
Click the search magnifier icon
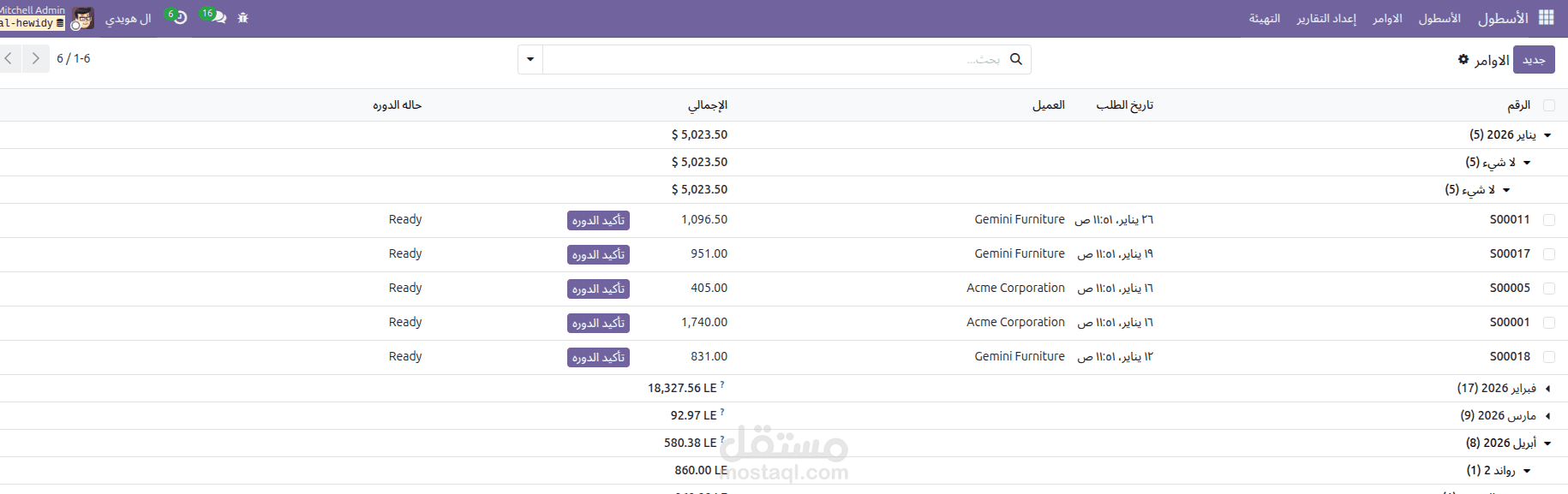click(x=1016, y=59)
